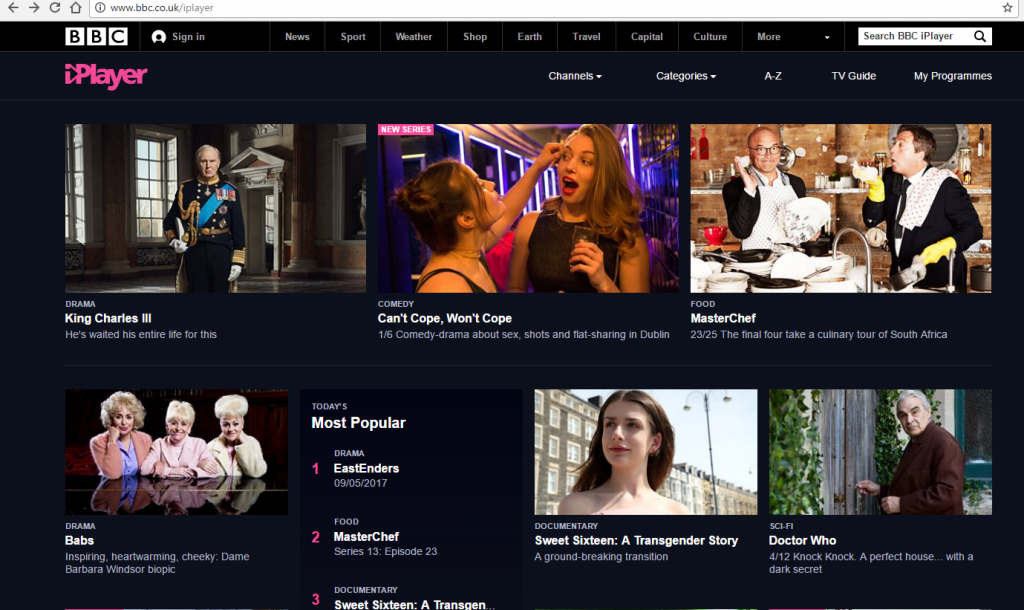
Task: Go to My Programmes
Action: pos(953,76)
